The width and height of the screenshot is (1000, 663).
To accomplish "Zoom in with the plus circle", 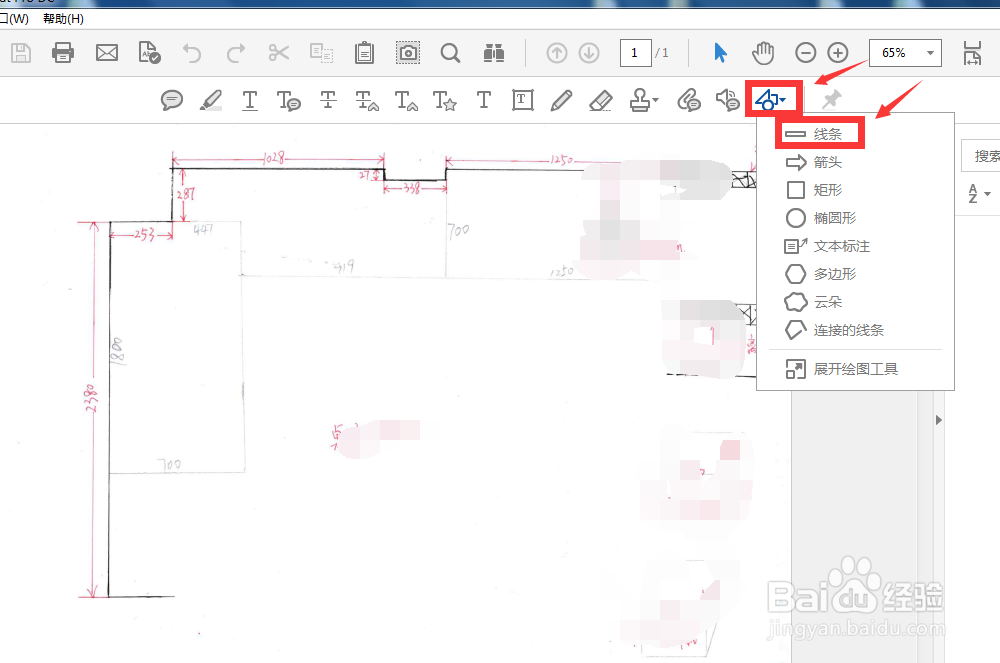I will (837, 53).
